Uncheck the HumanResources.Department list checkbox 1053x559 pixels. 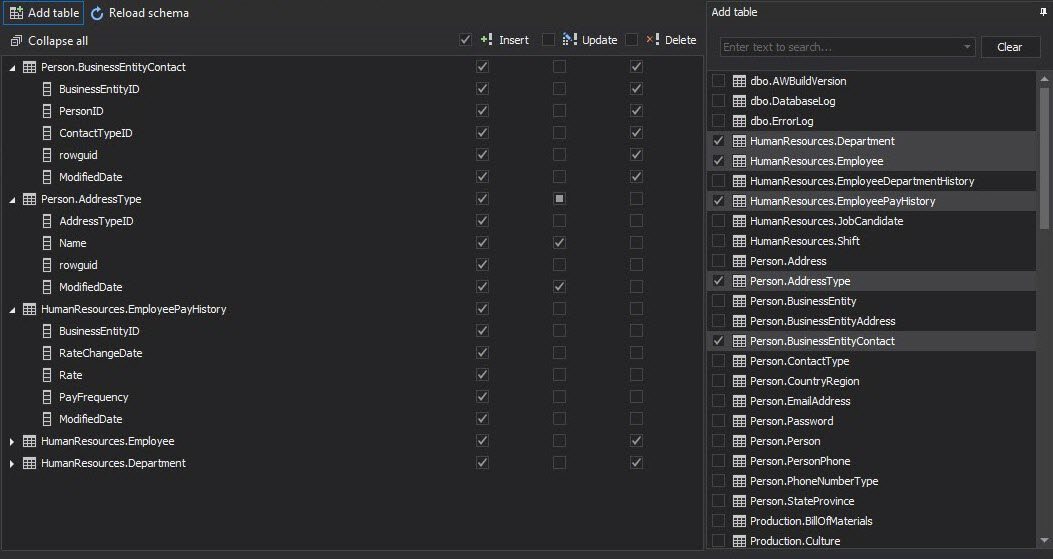[x=719, y=141]
